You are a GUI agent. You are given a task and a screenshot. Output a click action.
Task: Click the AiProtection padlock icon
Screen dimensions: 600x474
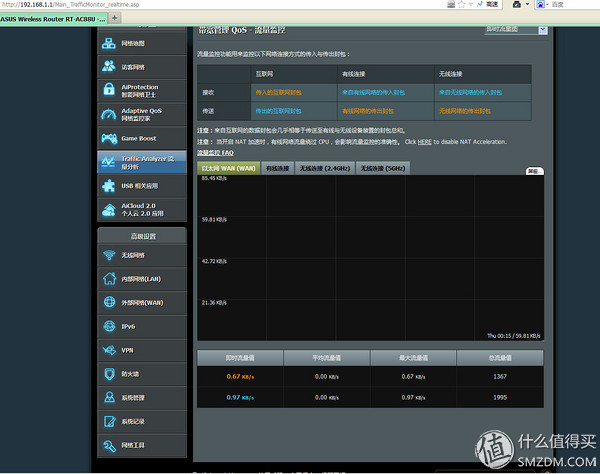109,90
